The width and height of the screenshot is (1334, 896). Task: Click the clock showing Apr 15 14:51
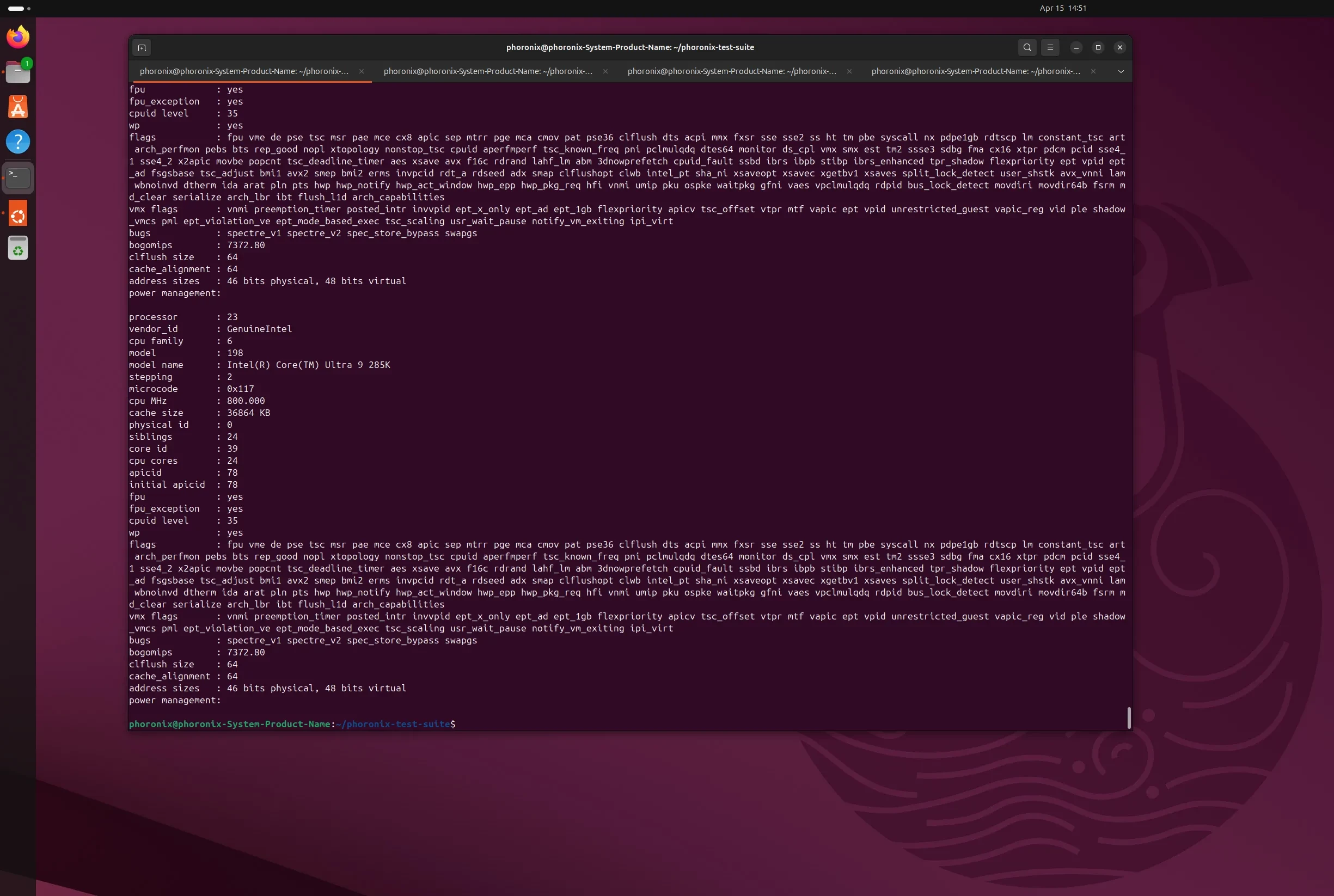1062,8
